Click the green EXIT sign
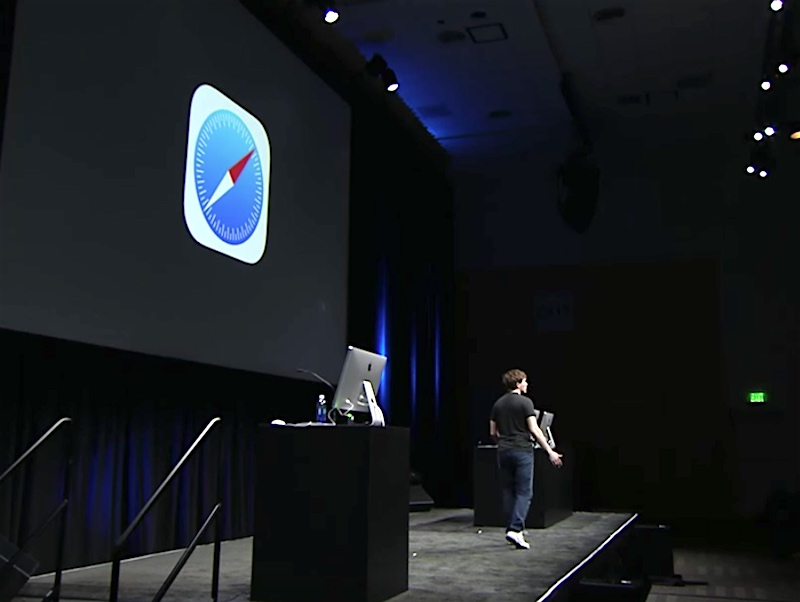Image resolution: width=800 pixels, height=602 pixels. pos(757,397)
